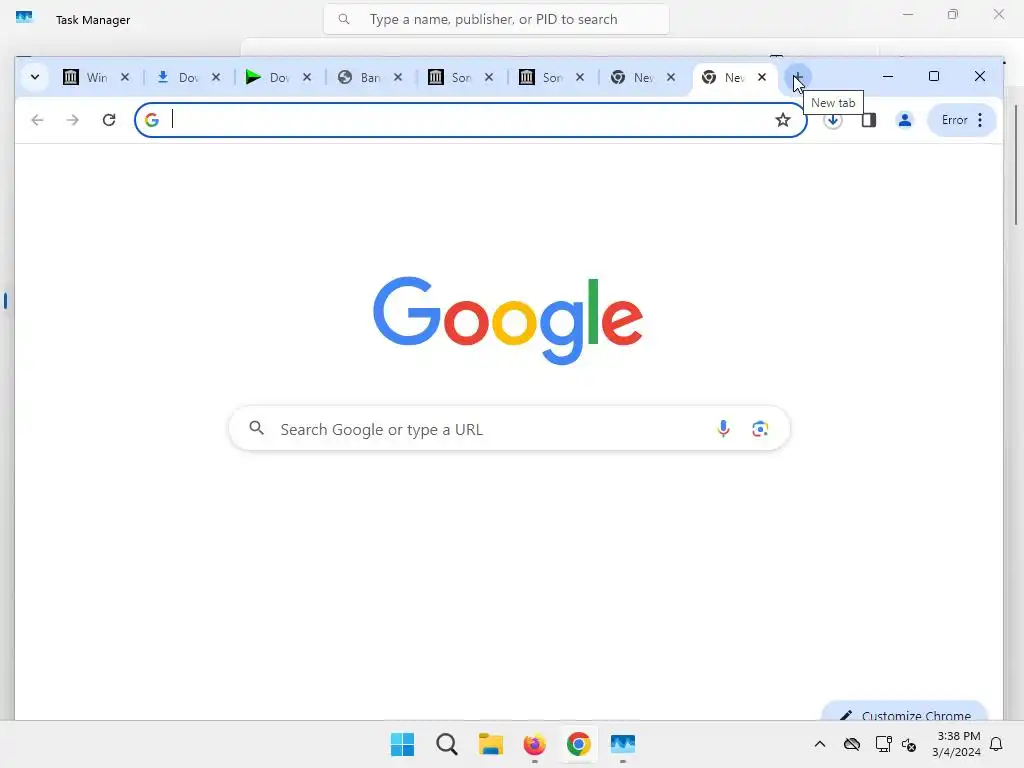Start voice search with microphone icon

coord(723,428)
